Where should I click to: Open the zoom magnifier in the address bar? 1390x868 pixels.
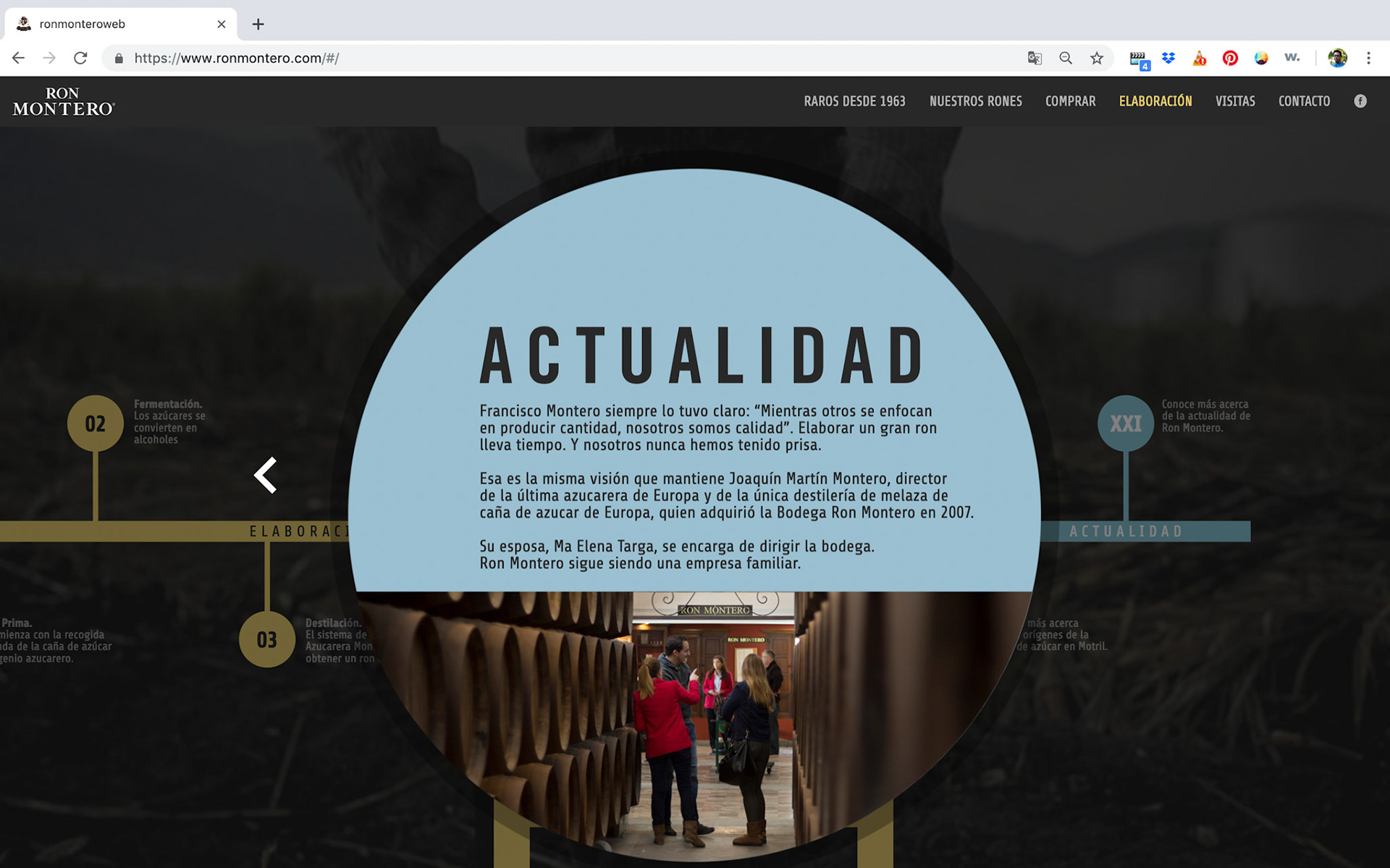tap(1066, 58)
